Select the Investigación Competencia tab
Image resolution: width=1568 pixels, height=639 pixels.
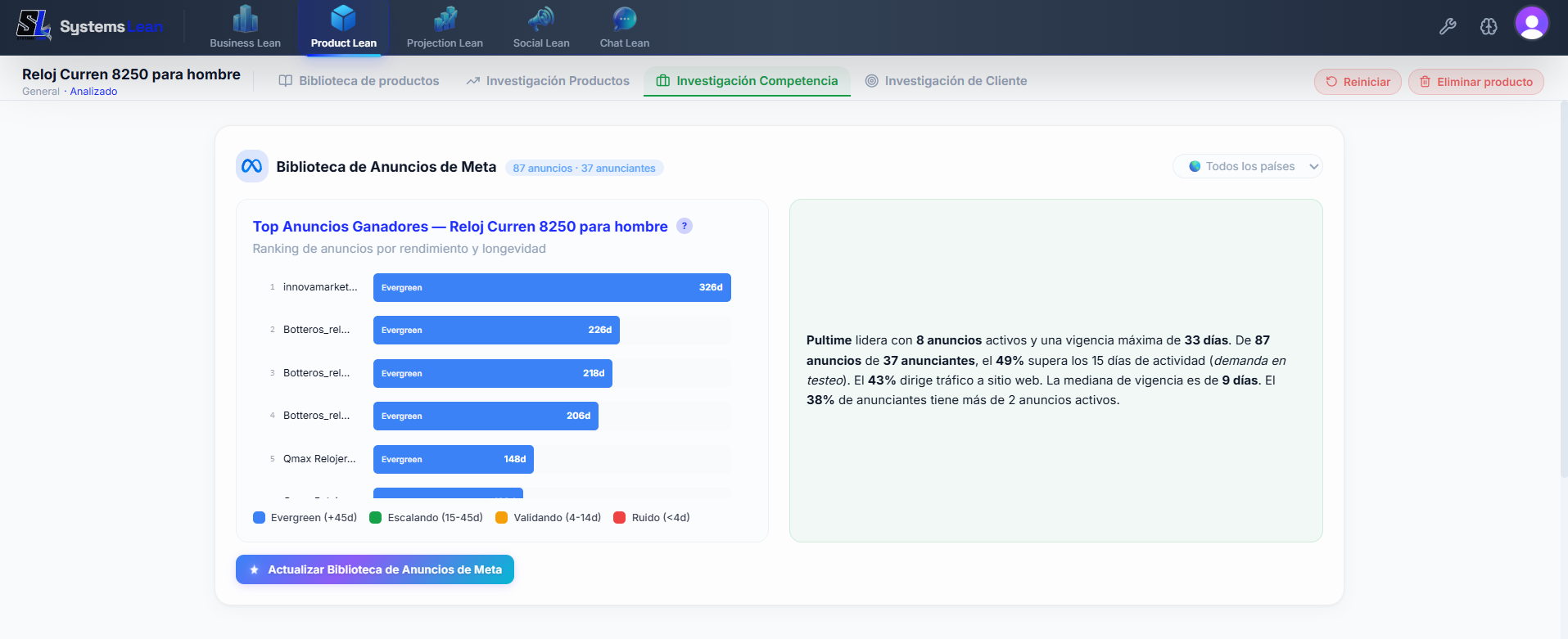[x=747, y=81]
